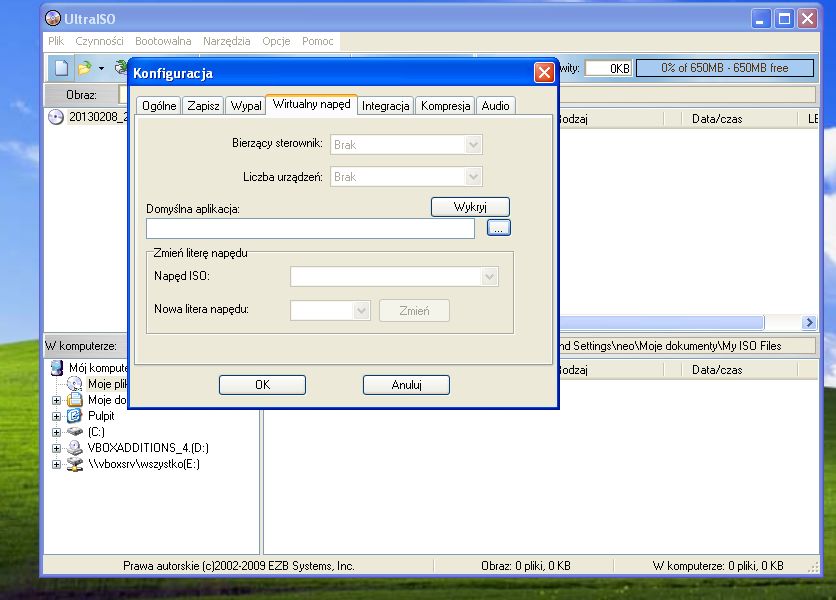This screenshot has width=836, height=600.
Task: Select the Pulpit tree entry
Action: pos(101,415)
